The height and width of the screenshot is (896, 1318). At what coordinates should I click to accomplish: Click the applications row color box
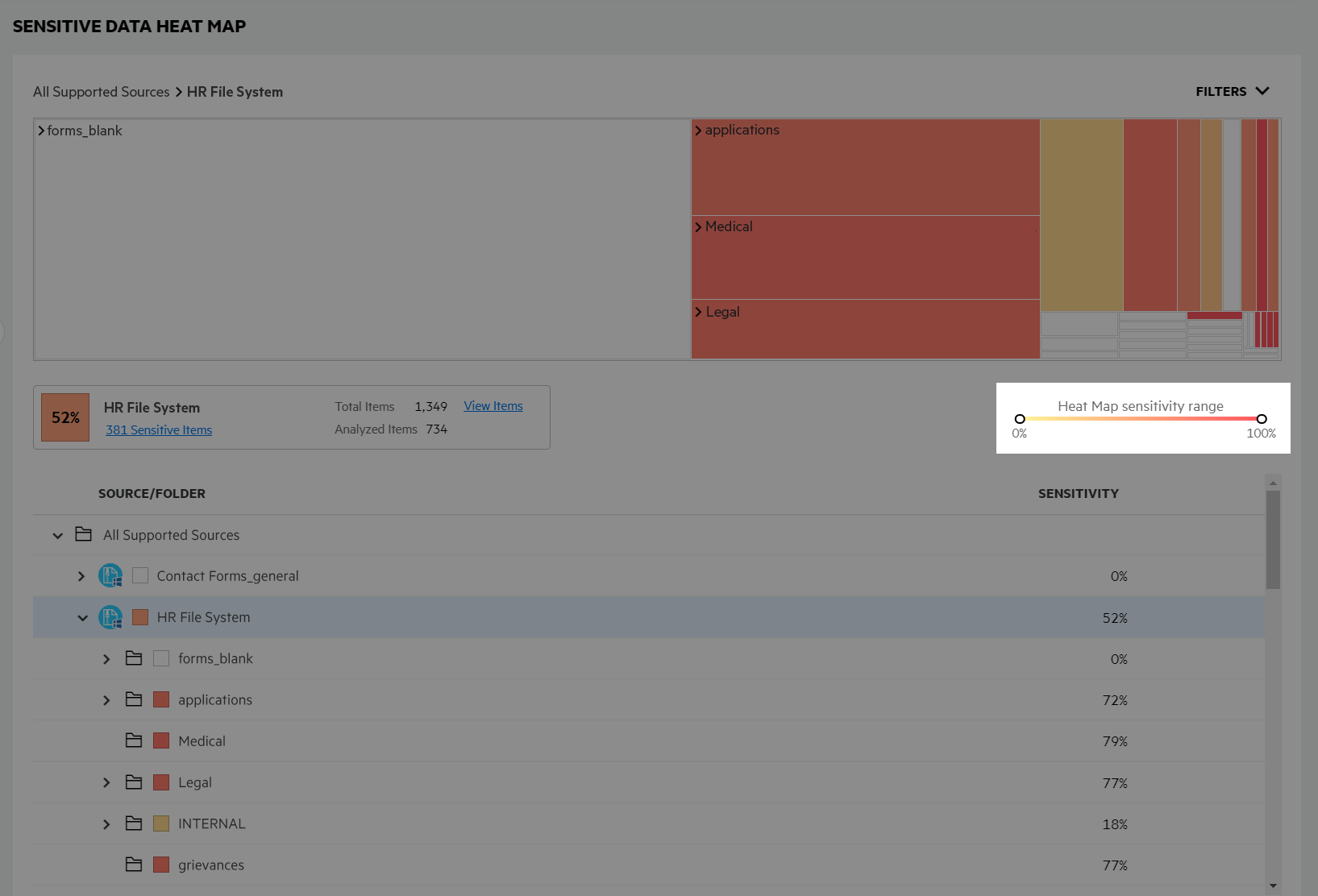[161, 700]
